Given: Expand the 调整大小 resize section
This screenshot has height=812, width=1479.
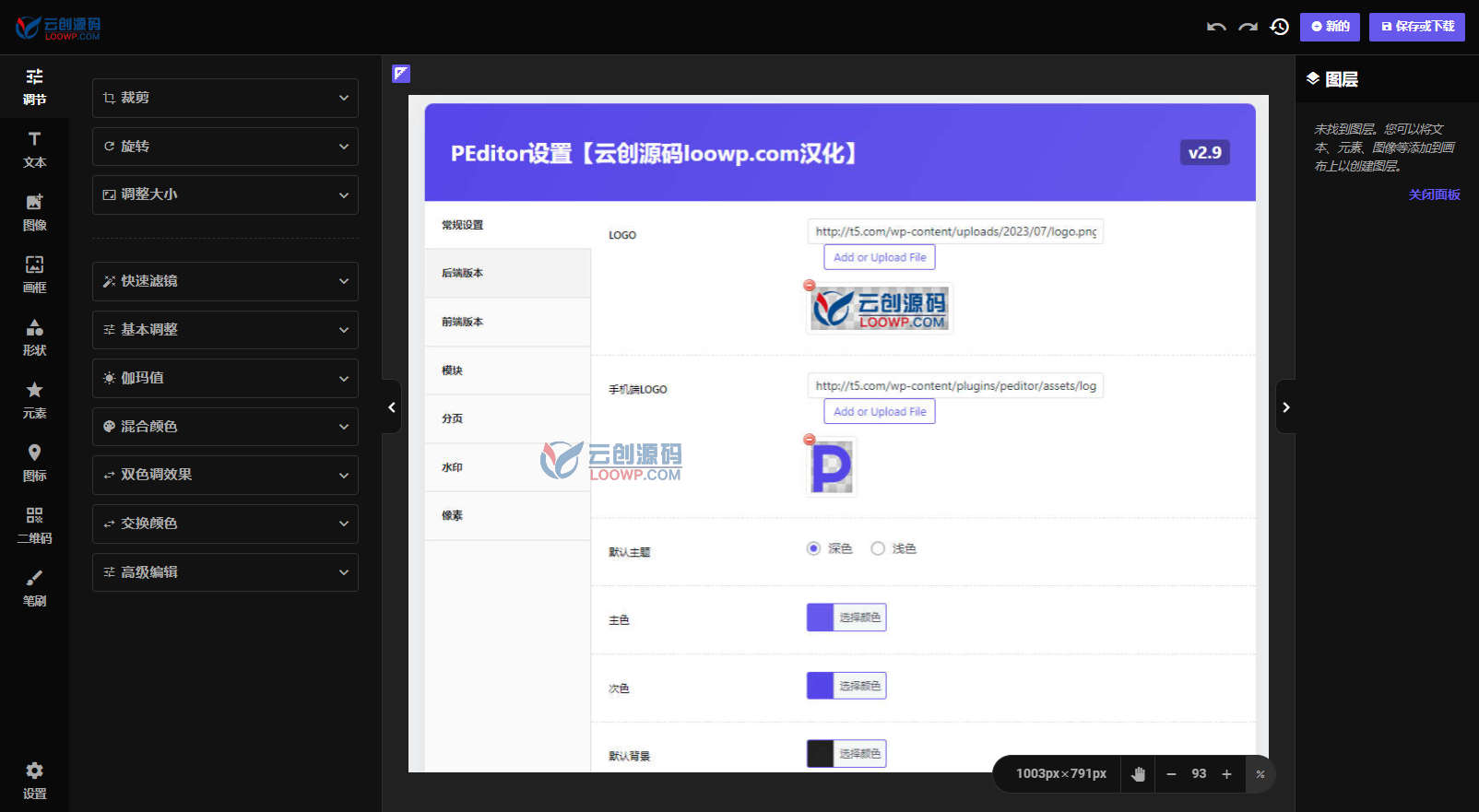Looking at the screenshot, I should (x=225, y=194).
